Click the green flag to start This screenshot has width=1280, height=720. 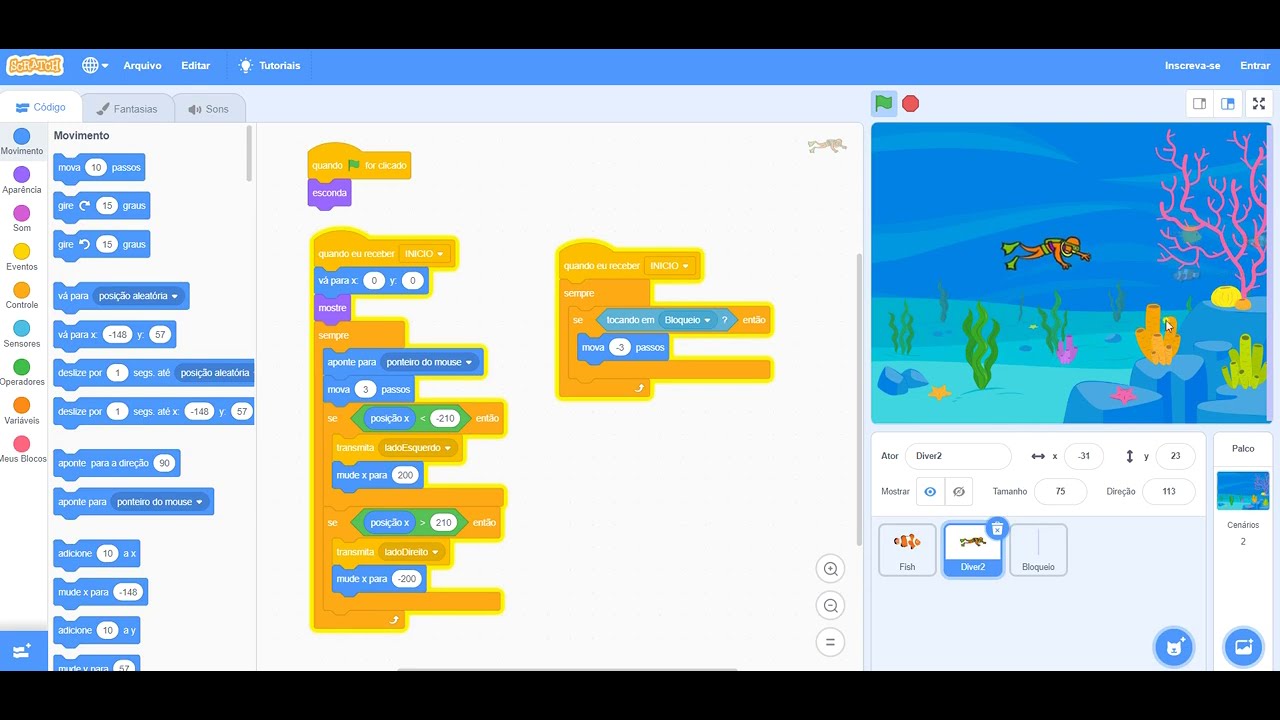(884, 103)
